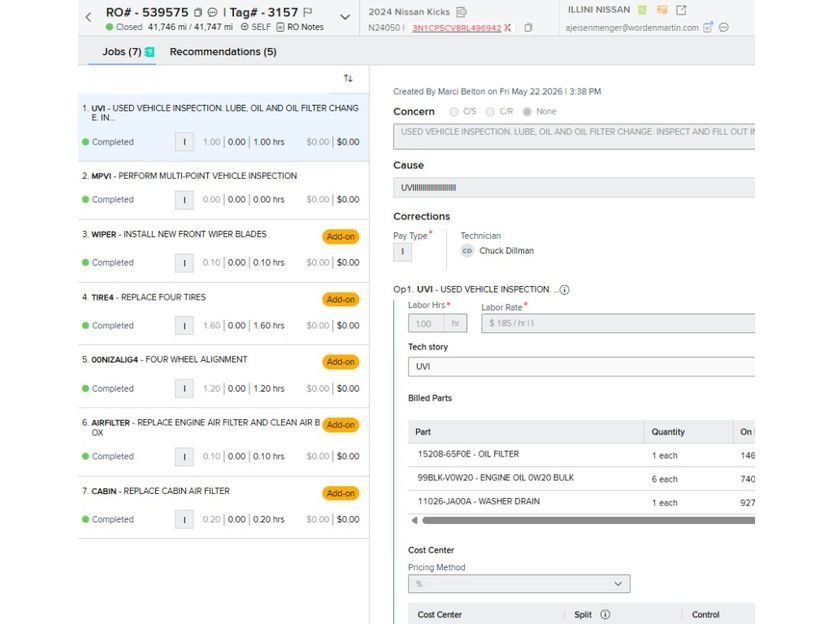833x624 pixels.
Task: Show info for Op1 UVI operation
Action: 564,289
